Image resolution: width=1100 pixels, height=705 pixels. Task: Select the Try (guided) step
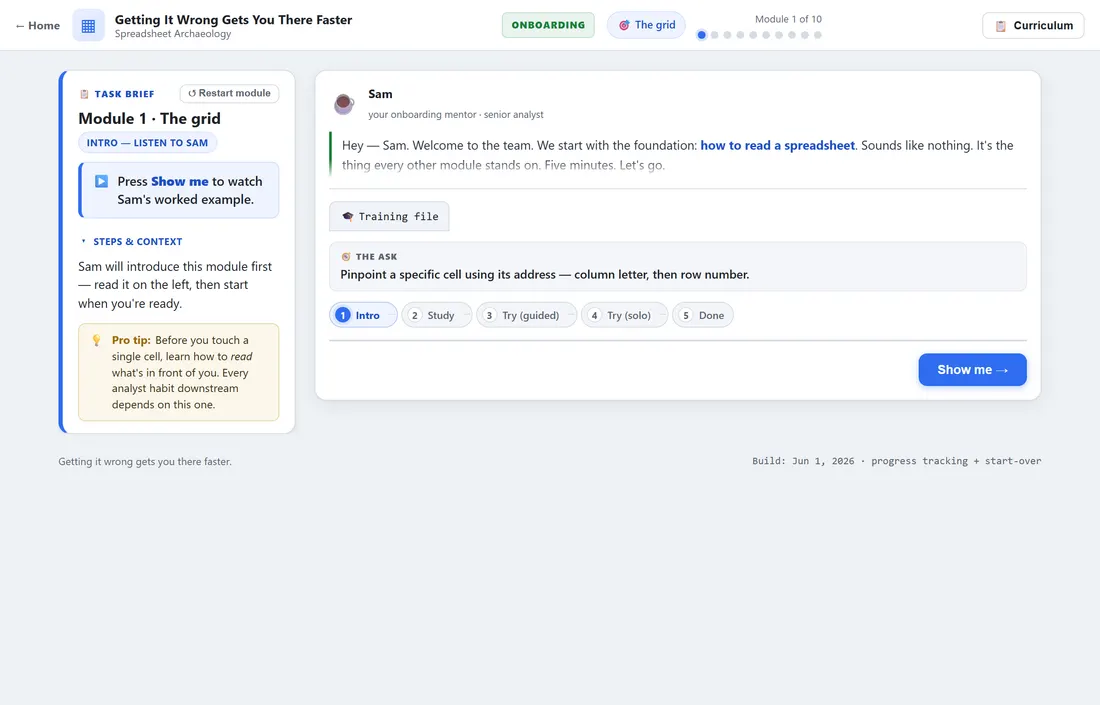tap(525, 315)
